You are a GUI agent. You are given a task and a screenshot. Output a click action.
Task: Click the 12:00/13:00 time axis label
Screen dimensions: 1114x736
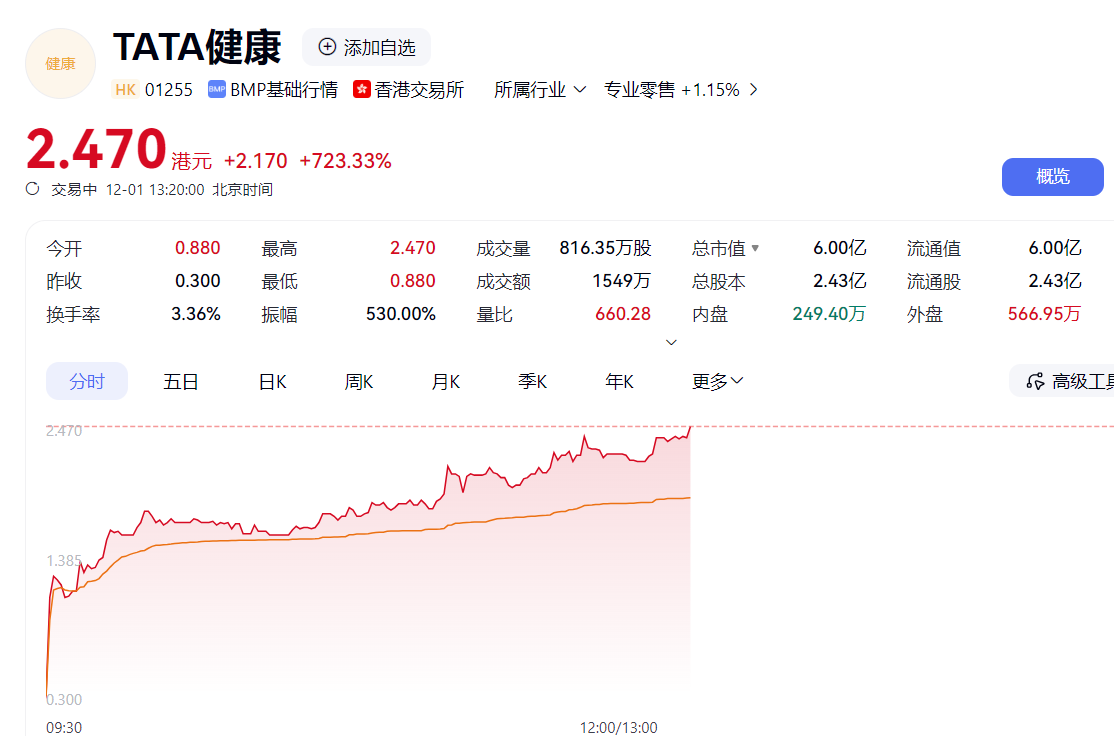coord(619,727)
